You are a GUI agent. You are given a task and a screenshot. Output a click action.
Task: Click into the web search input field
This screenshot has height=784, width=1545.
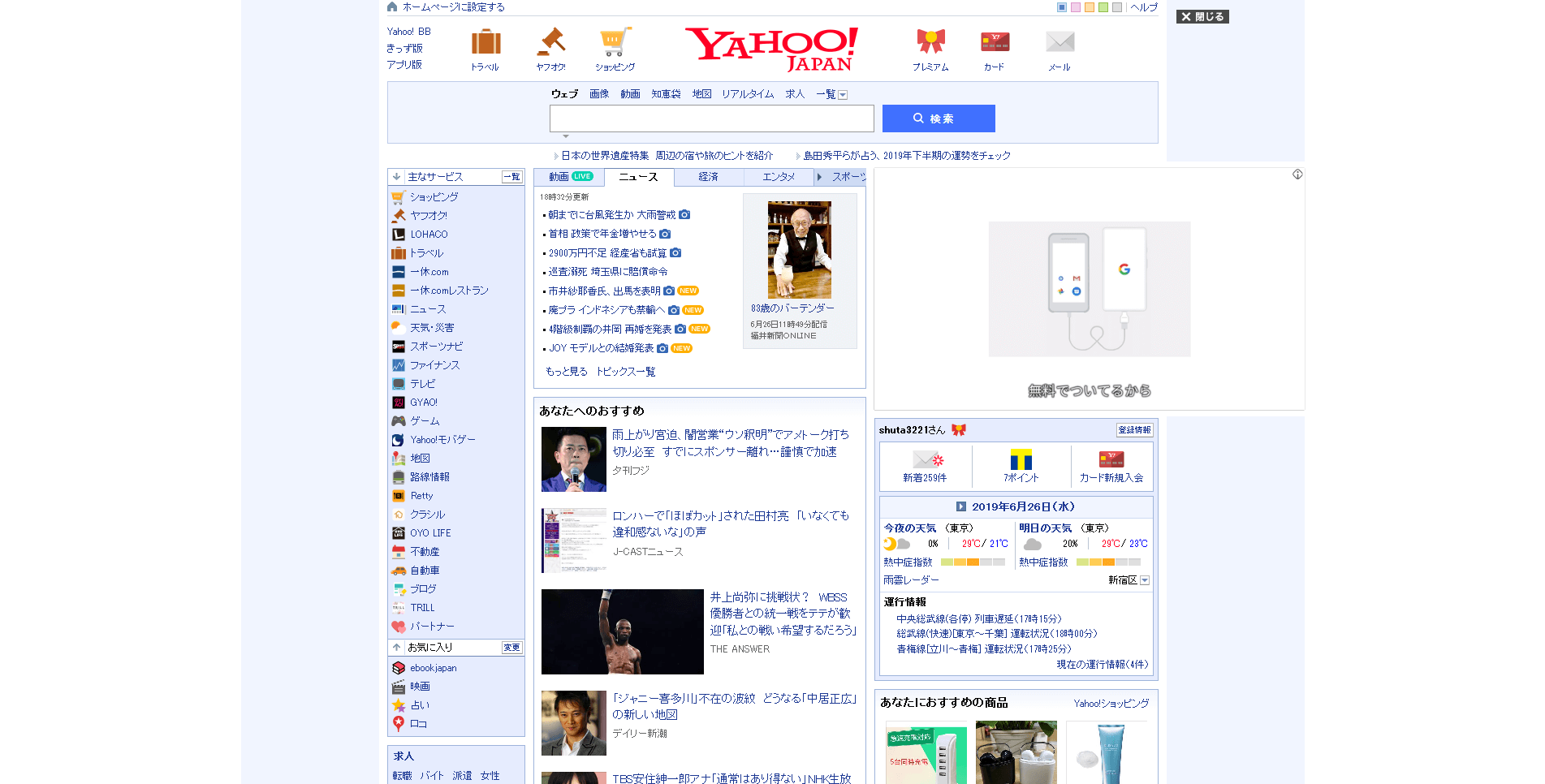click(x=711, y=118)
